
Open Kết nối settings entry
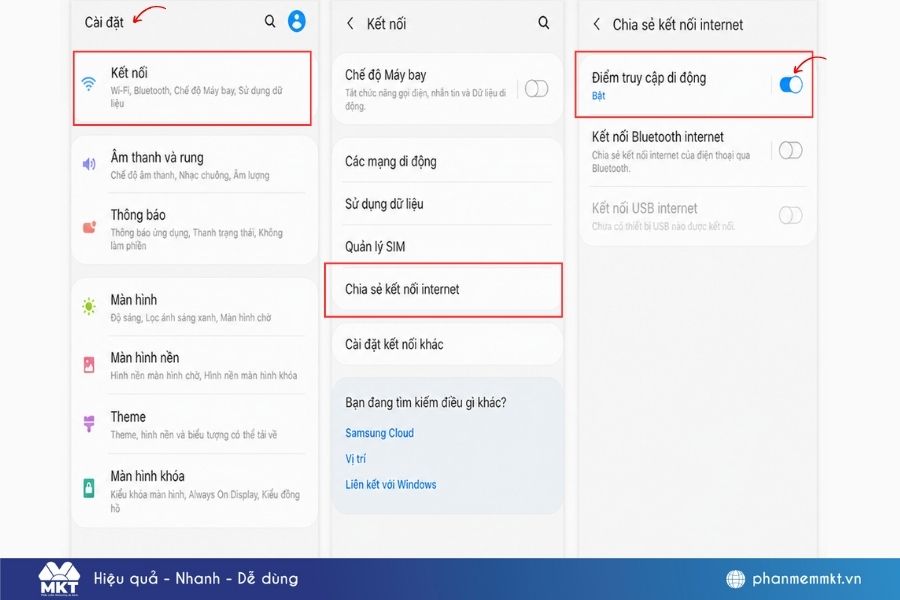coord(192,88)
